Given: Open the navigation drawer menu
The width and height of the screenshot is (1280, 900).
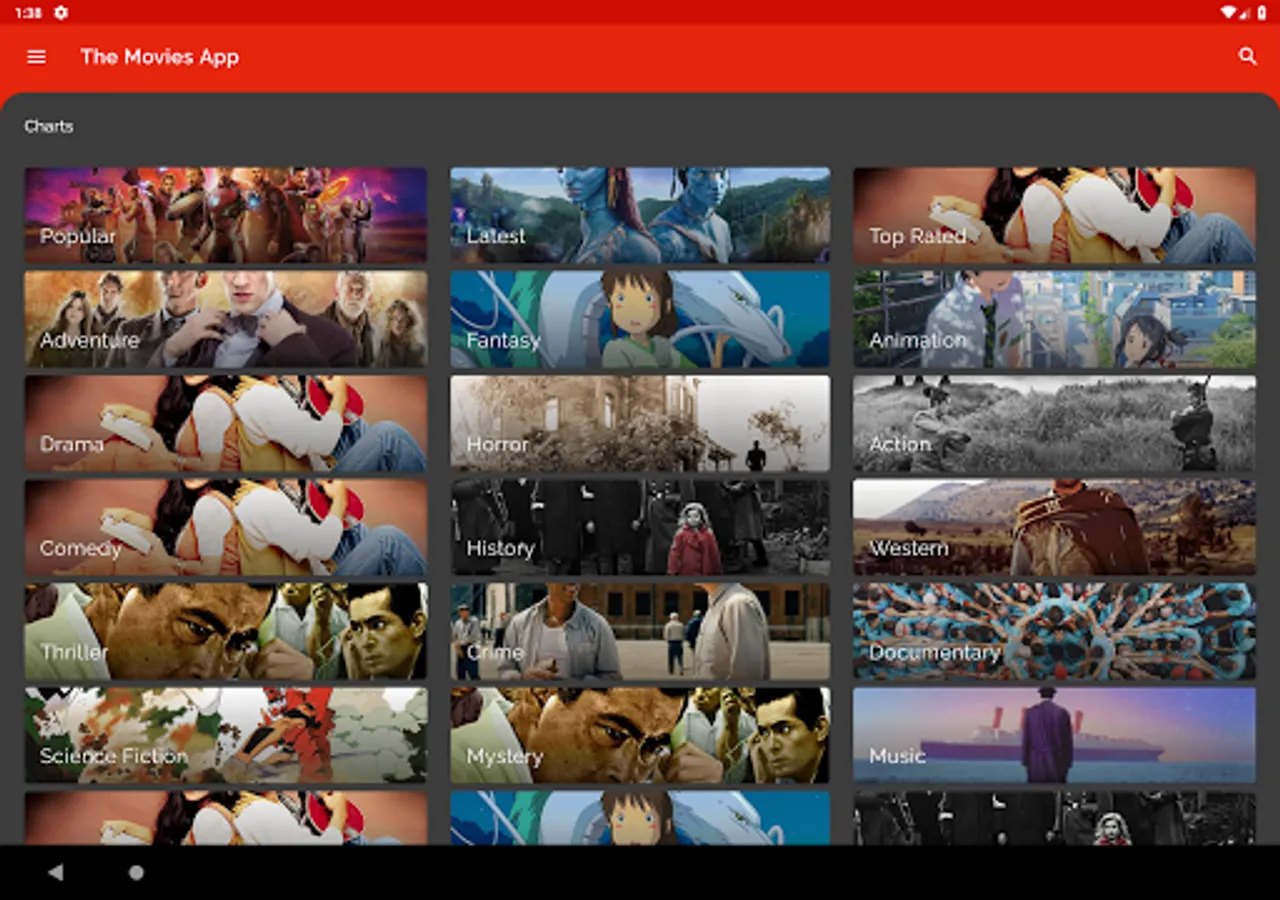Looking at the screenshot, I should click(x=36, y=57).
